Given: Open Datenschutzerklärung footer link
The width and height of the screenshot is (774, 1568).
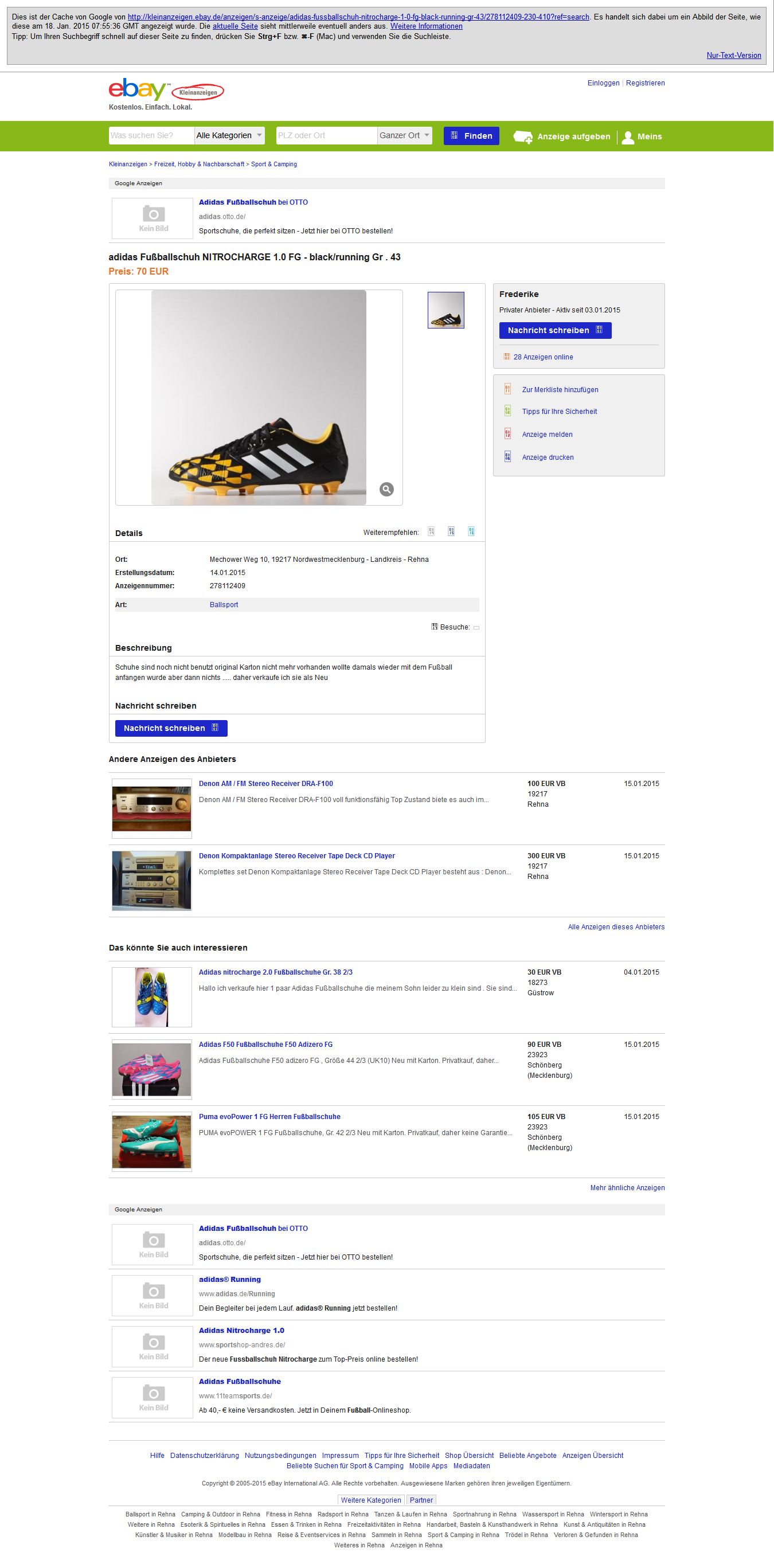Looking at the screenshot, I should (x=205, y=1456).
